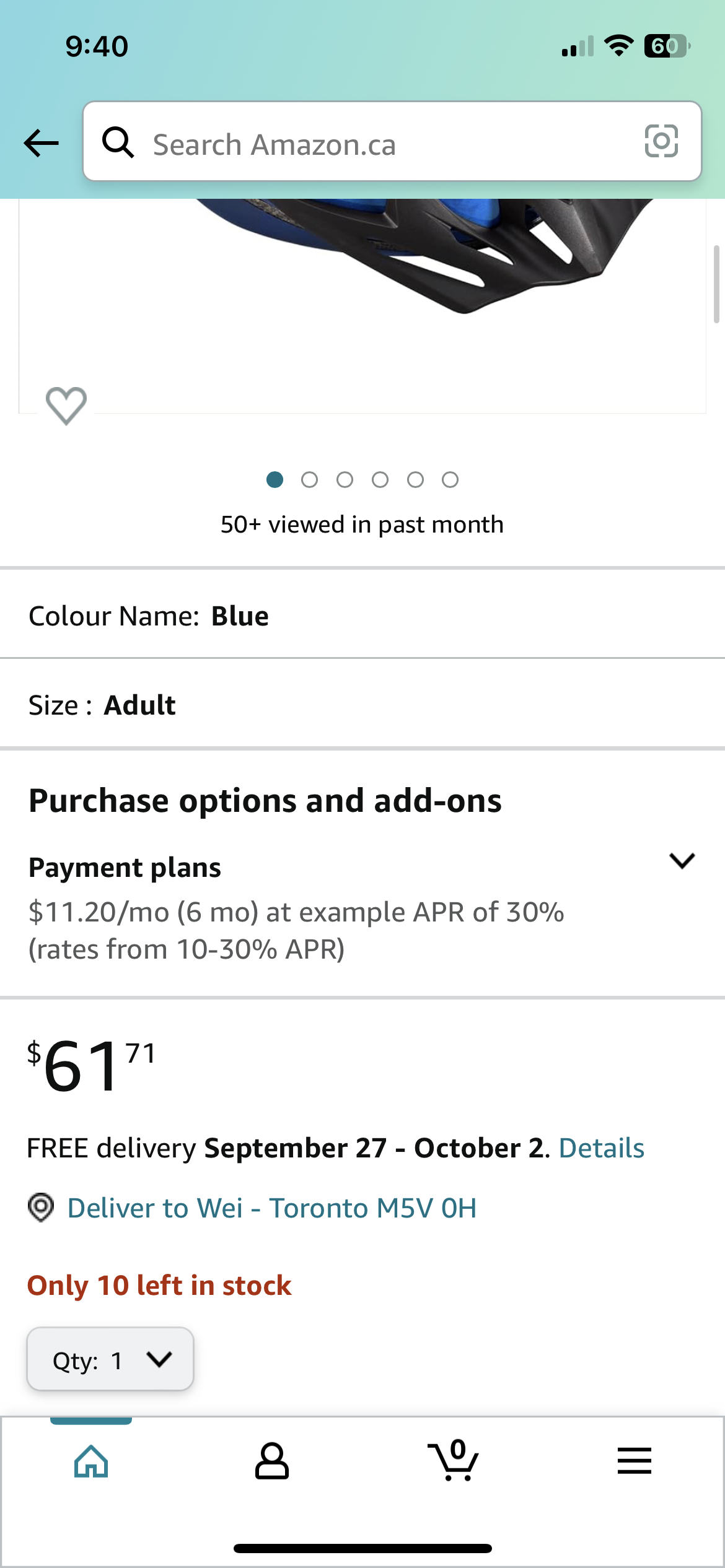The image size is (725, 1568).
Task: Open account profile tab
Action: (x=272, y=1461)
